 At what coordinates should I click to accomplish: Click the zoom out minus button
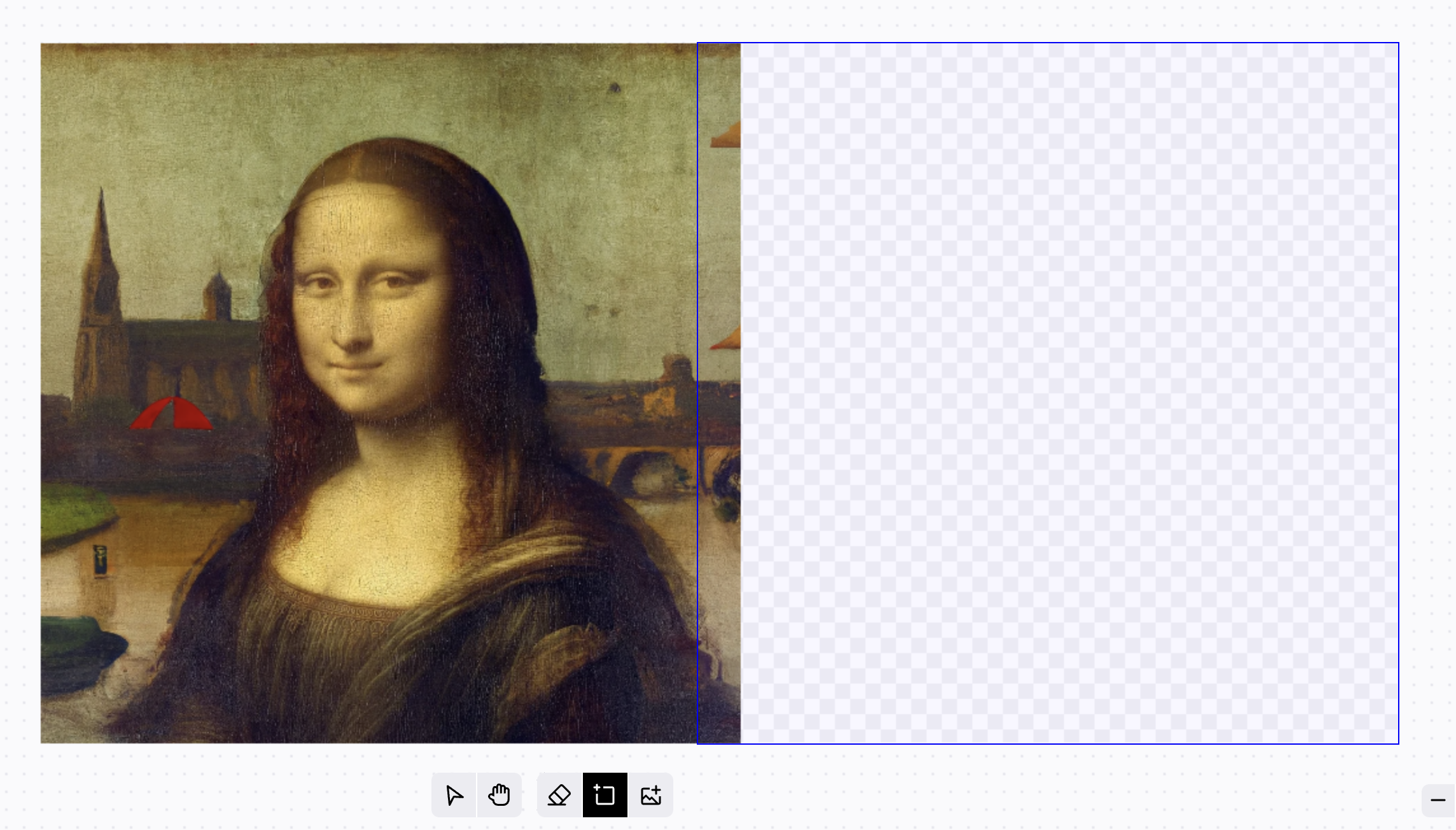[1438, 800]
